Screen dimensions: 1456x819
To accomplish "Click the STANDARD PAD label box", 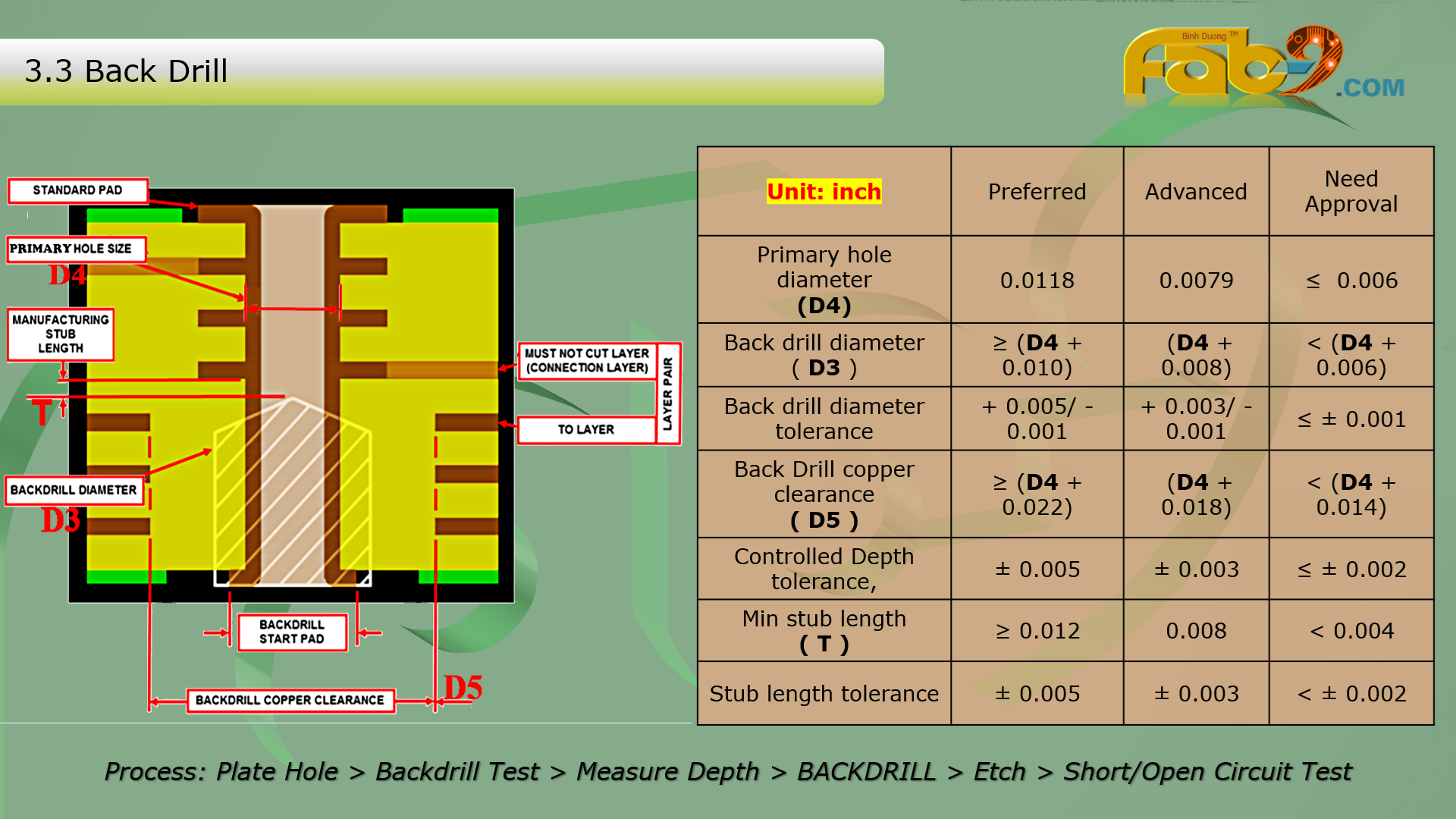I will click(77, 190).
